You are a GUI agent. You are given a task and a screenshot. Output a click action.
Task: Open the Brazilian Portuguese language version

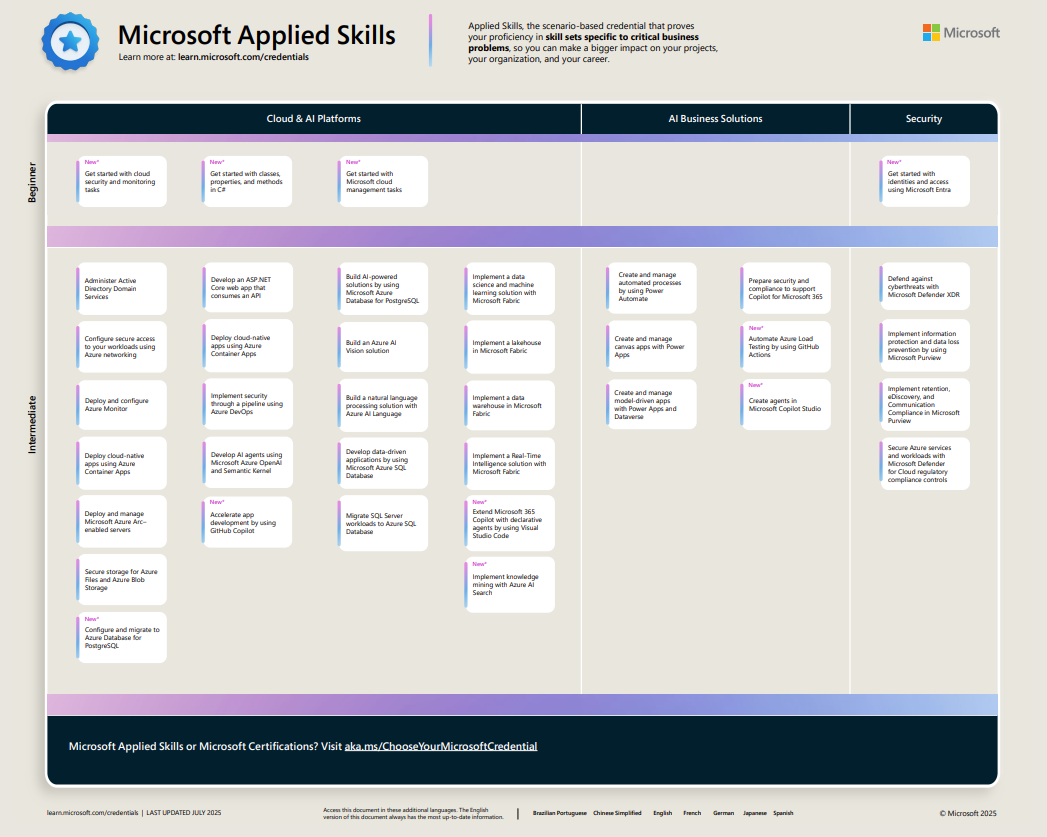[559, 813]
